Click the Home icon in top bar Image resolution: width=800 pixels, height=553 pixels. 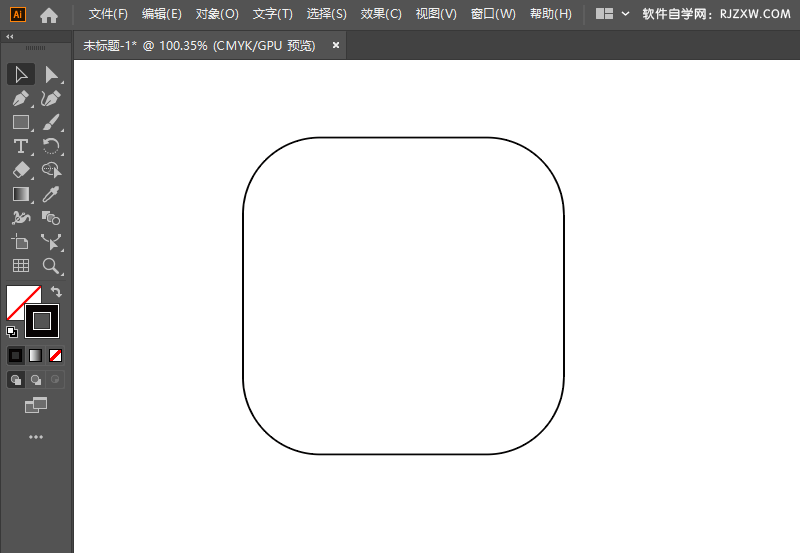click(48, 15)
